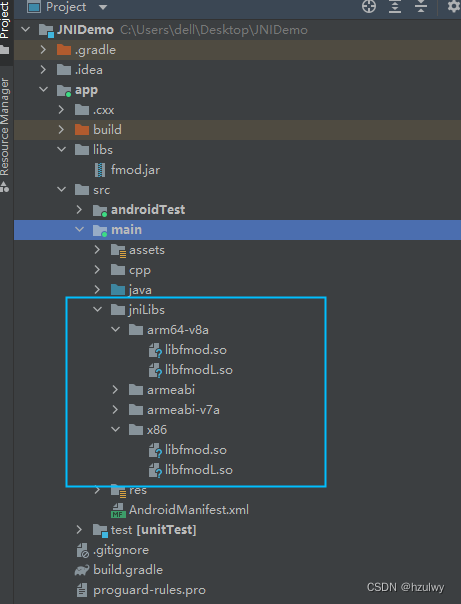This screenshot has height=604, width=461.
Task: Collapse the libs folder
Action: click(x=62, y=149)
